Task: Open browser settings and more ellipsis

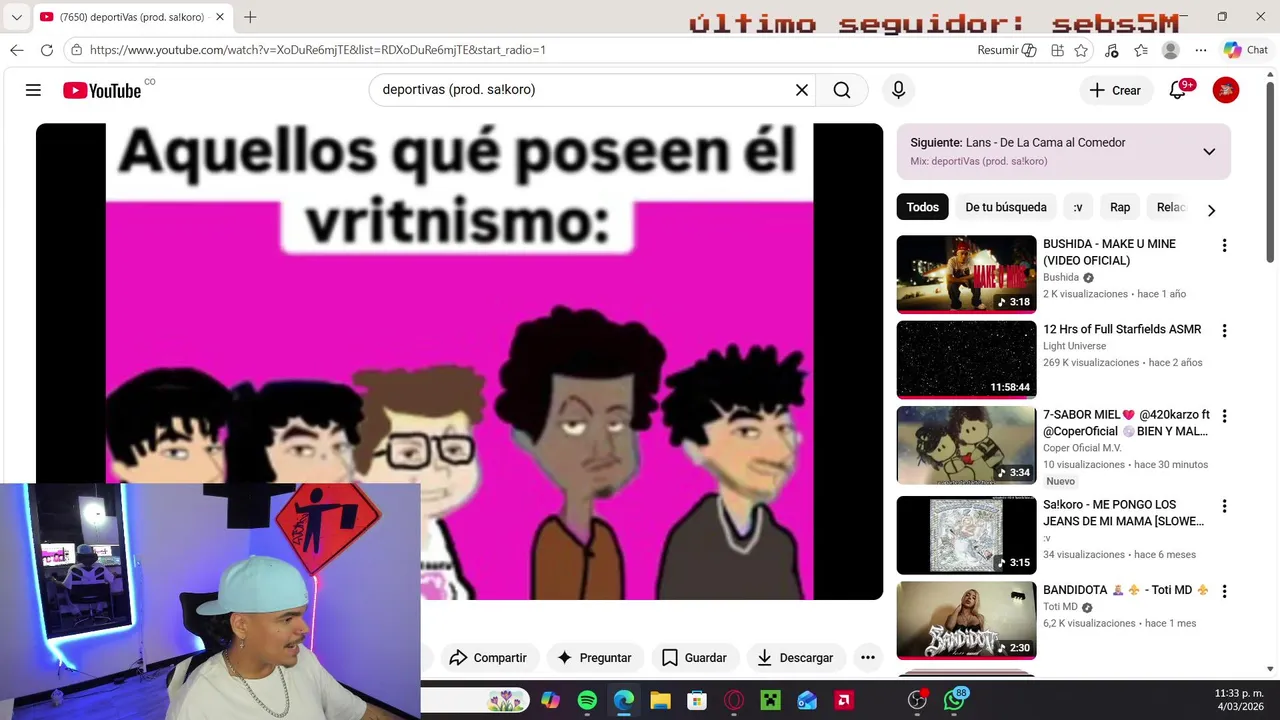Action: coord(1201,50)
